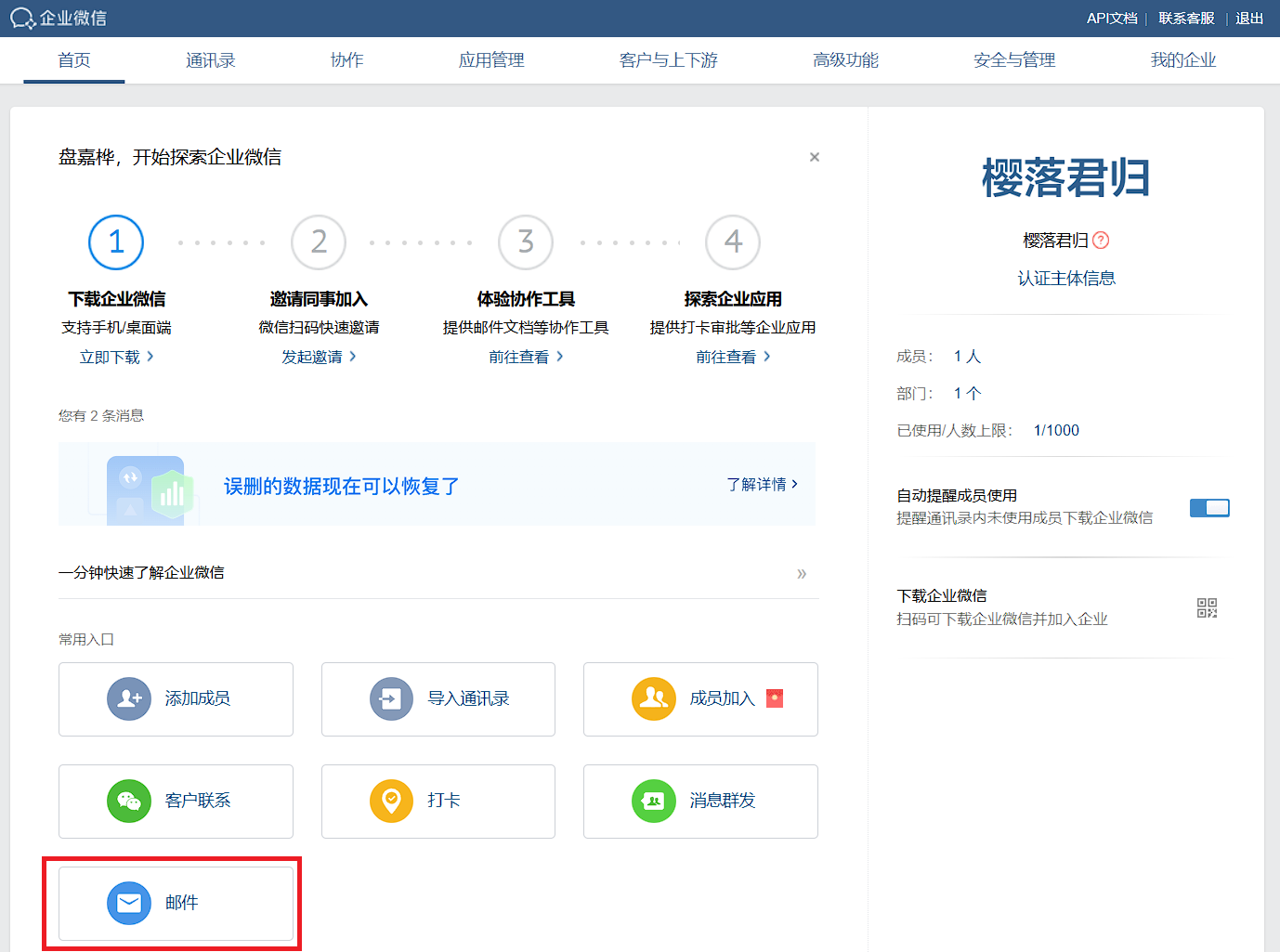This screenshot has width=1280, height=952.
Task: Go to the 首页 tab
Action: 74,60
